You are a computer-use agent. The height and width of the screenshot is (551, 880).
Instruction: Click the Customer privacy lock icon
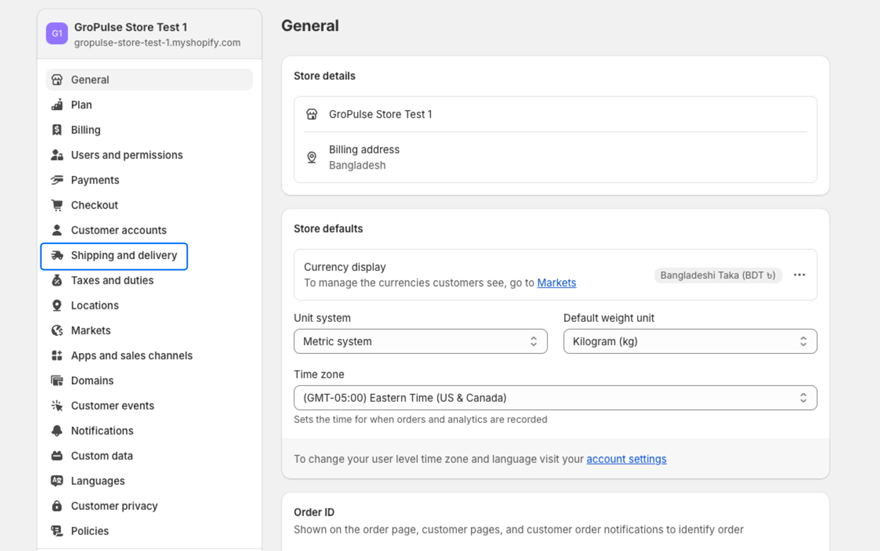point(57,506)
